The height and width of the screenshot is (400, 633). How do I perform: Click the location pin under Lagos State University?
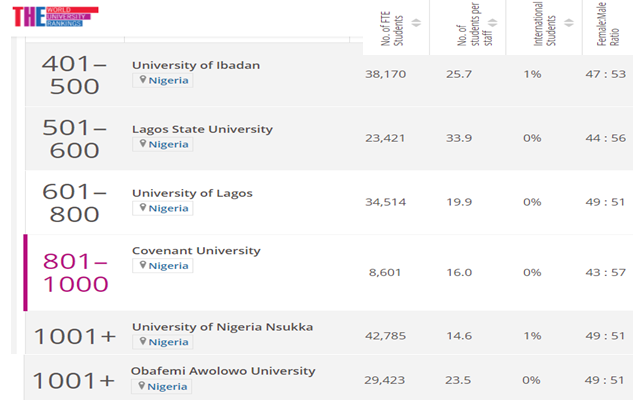[x=143, y=145]
